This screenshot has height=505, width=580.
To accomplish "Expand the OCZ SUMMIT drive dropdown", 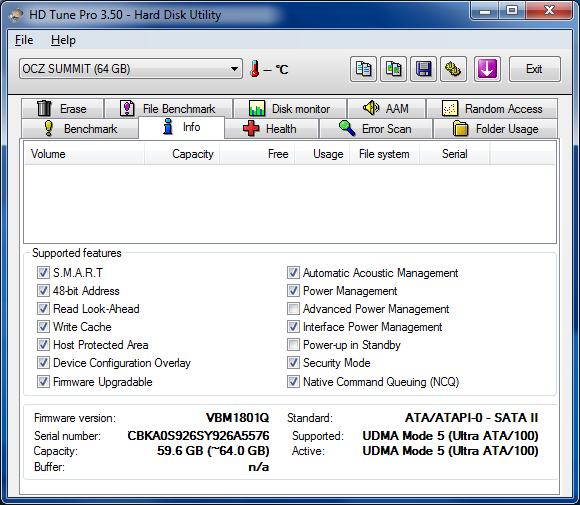I will 131,69.
